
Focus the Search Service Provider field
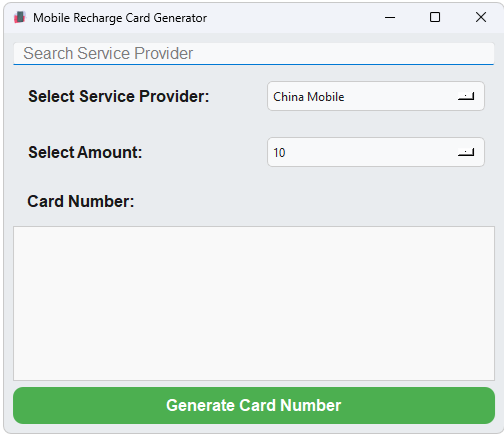[x=254, y=54]
